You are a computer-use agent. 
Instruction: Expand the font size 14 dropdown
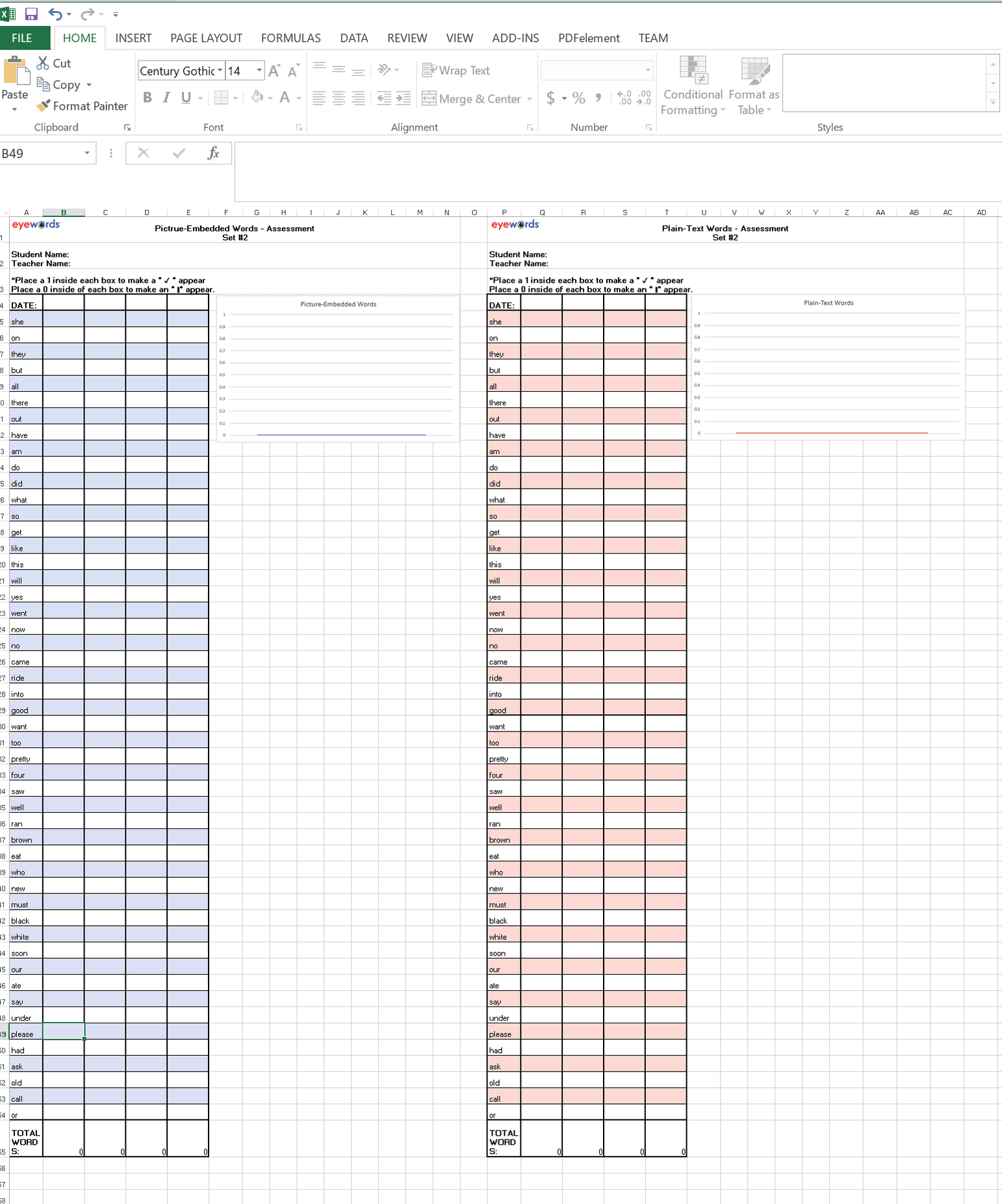pos(259,70)
